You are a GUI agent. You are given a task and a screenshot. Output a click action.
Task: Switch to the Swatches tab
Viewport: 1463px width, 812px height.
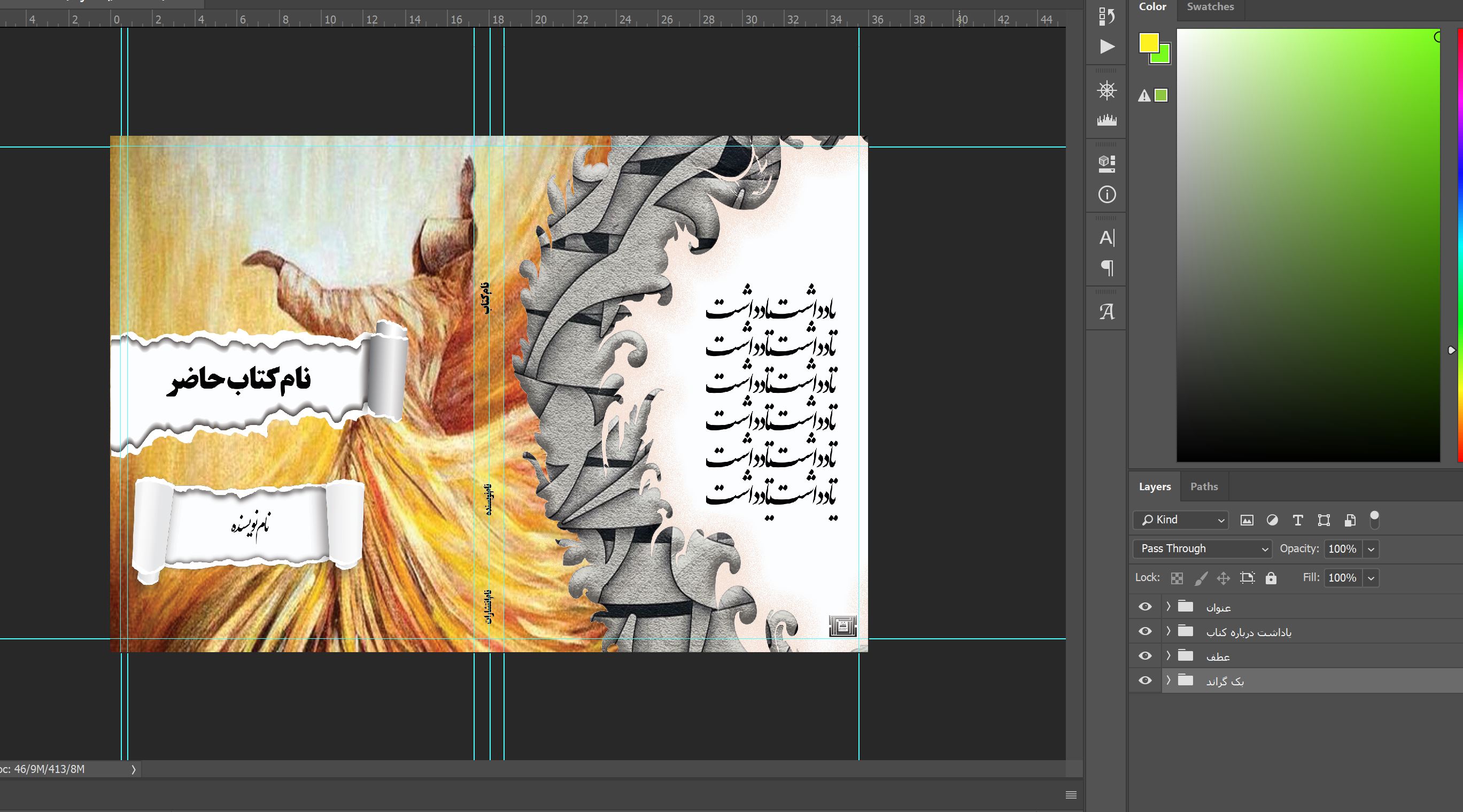tap(1210, 7)
